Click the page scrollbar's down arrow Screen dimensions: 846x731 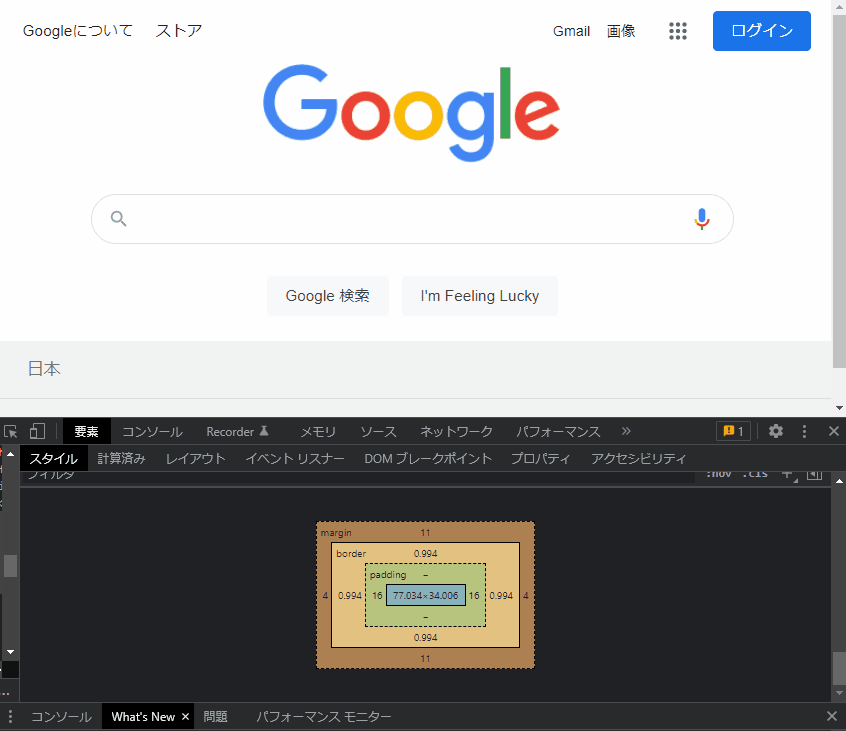click(x=839, y=408)
